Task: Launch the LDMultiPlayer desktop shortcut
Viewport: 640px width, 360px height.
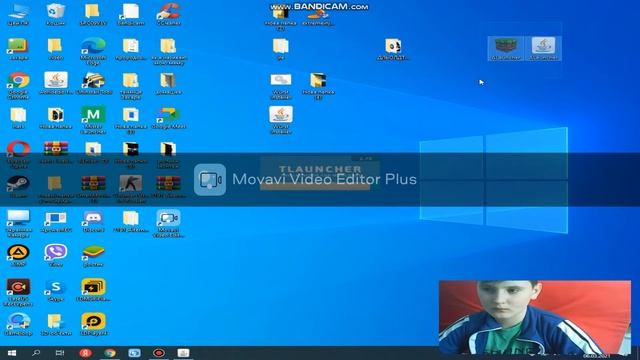Action: (x=93, y=290)
